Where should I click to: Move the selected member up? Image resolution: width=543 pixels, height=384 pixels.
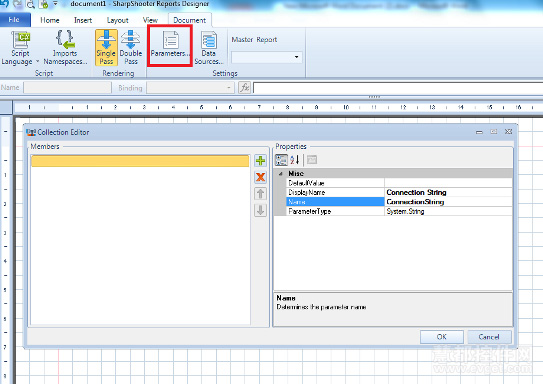tap(260, 194)
